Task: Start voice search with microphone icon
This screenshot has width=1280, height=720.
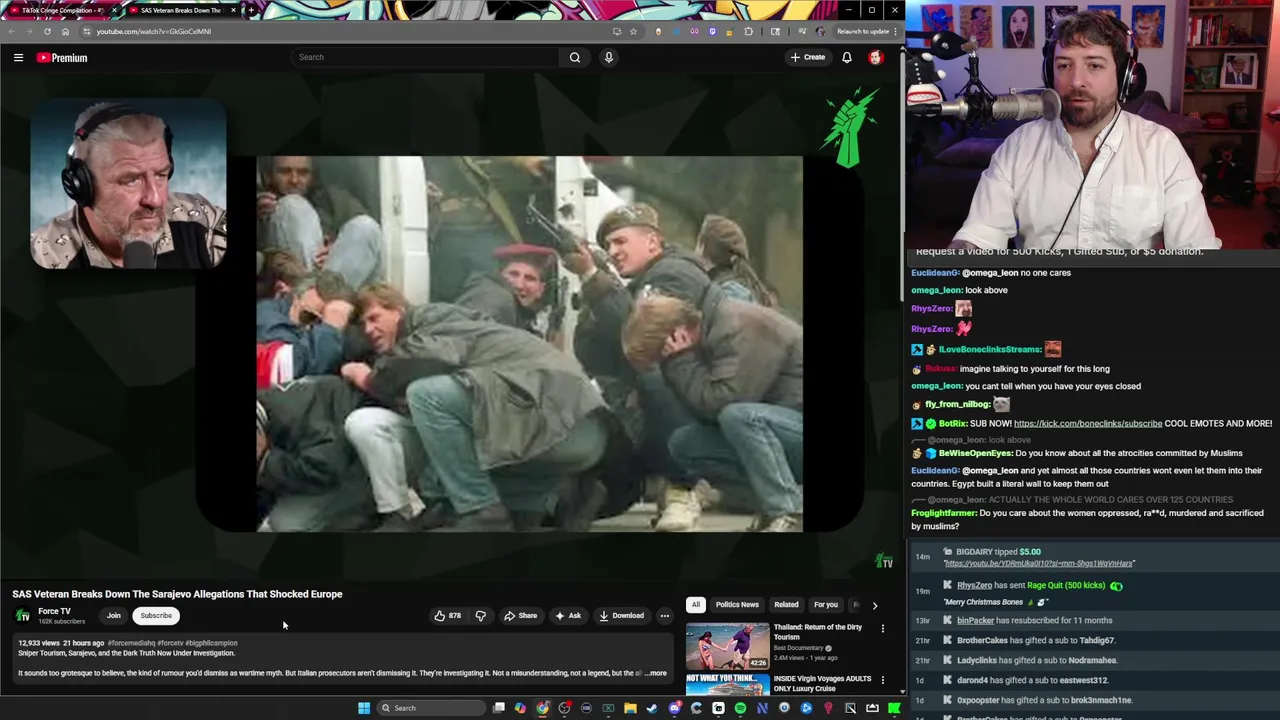Action: pos(608,57)
